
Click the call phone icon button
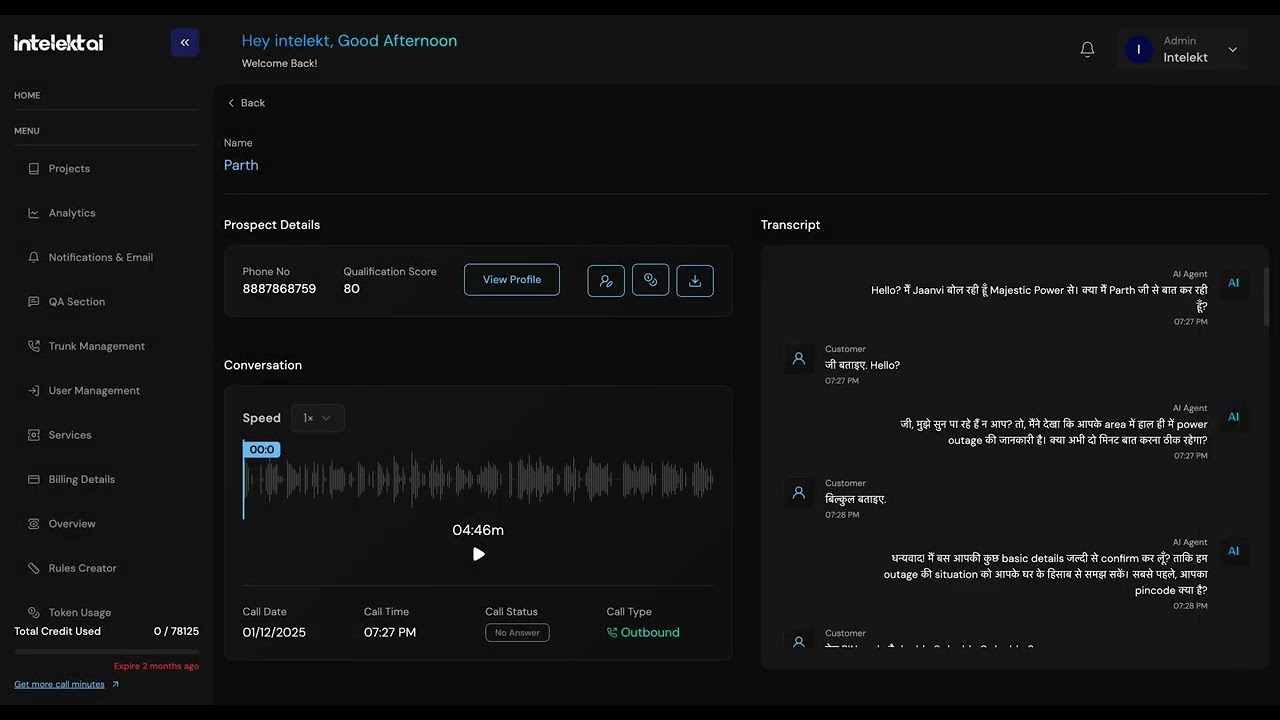pos(651,280)
